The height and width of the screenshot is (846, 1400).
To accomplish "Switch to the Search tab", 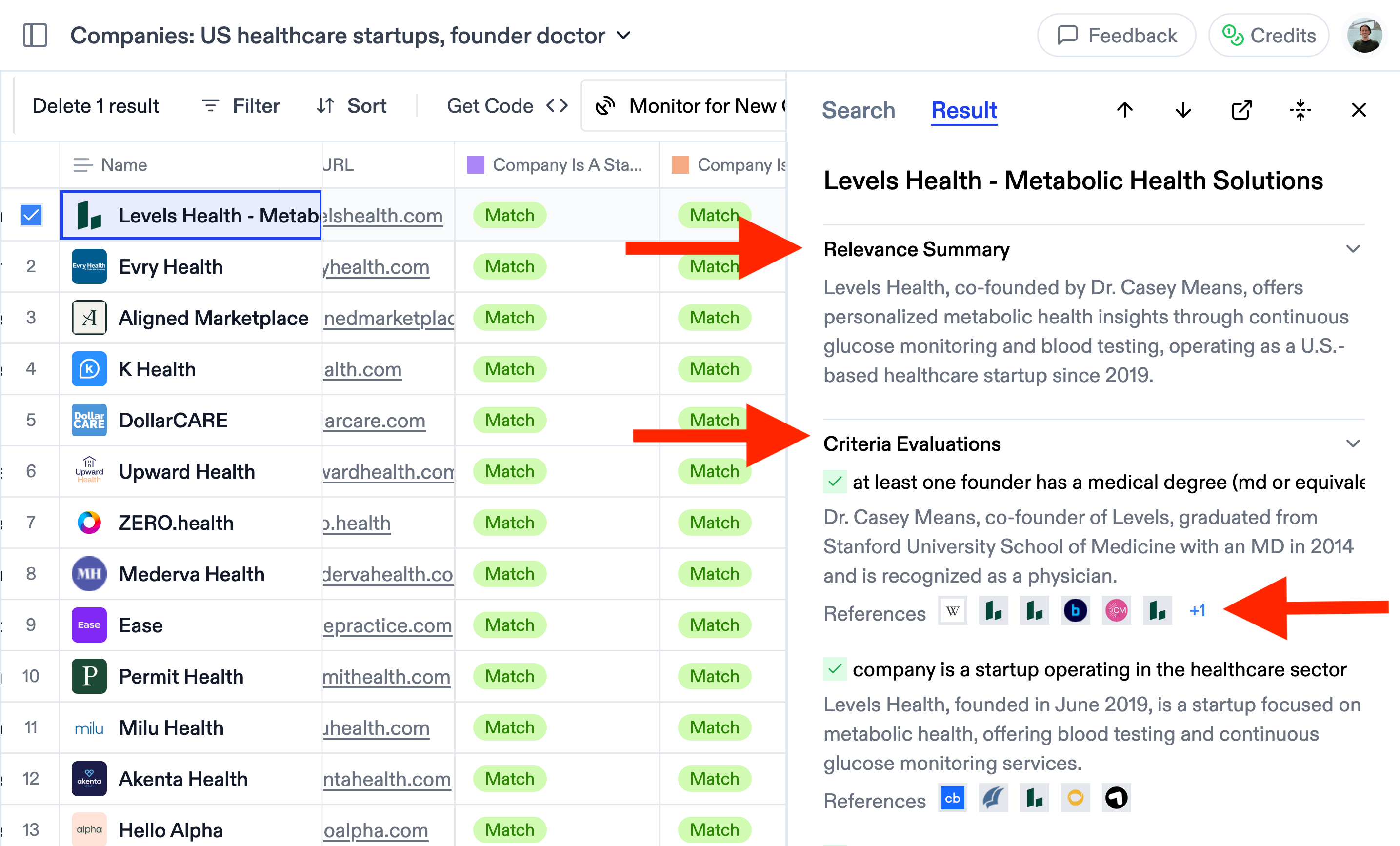I will click(858, 110).
